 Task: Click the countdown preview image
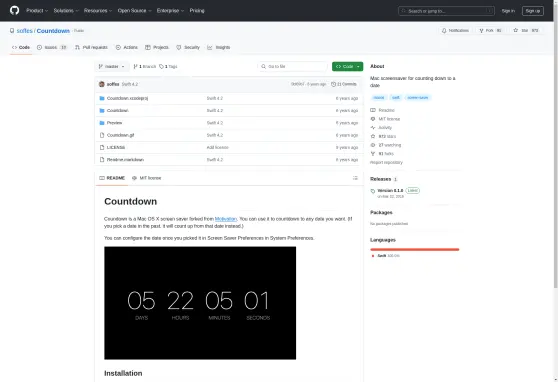pos(200,303)
